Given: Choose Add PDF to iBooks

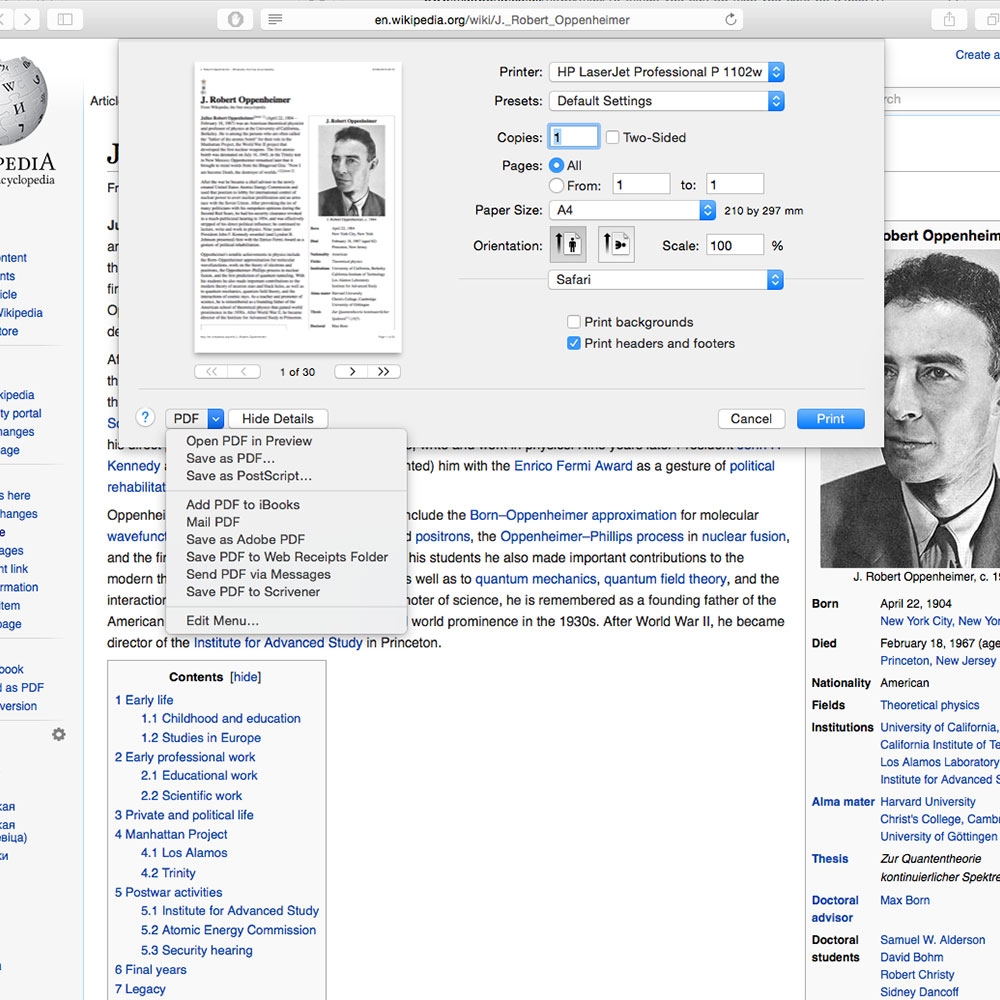Looking at the screenshot, I should click(x=242, y=504).
